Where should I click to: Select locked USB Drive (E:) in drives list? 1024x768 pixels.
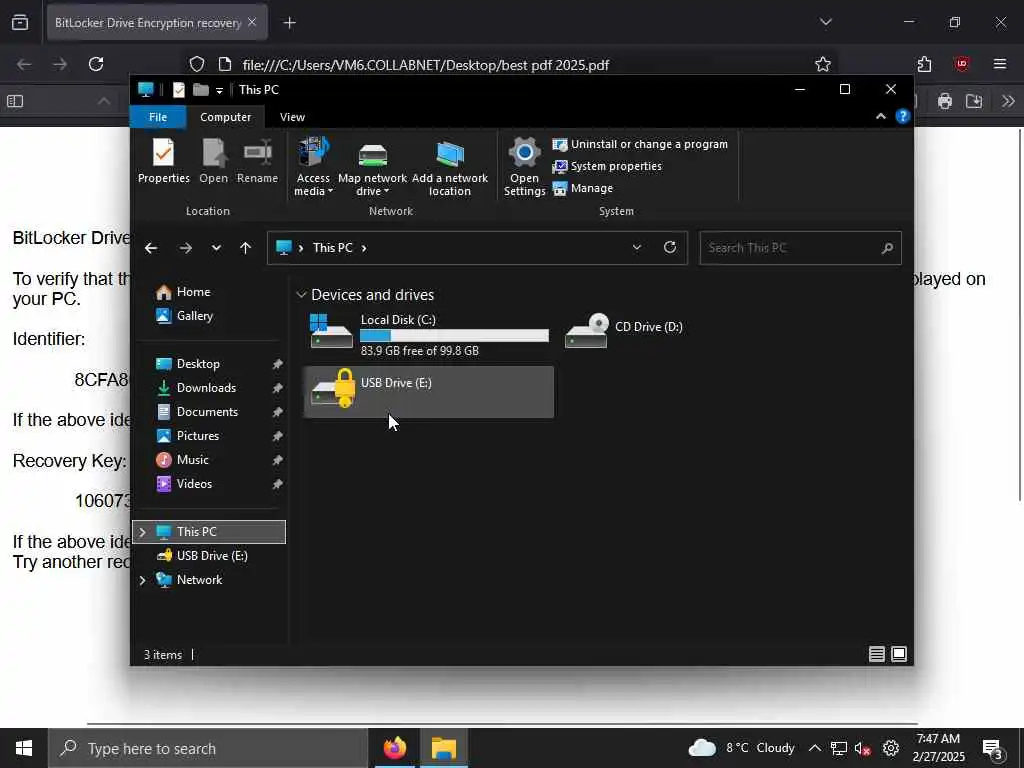(428, 392)
